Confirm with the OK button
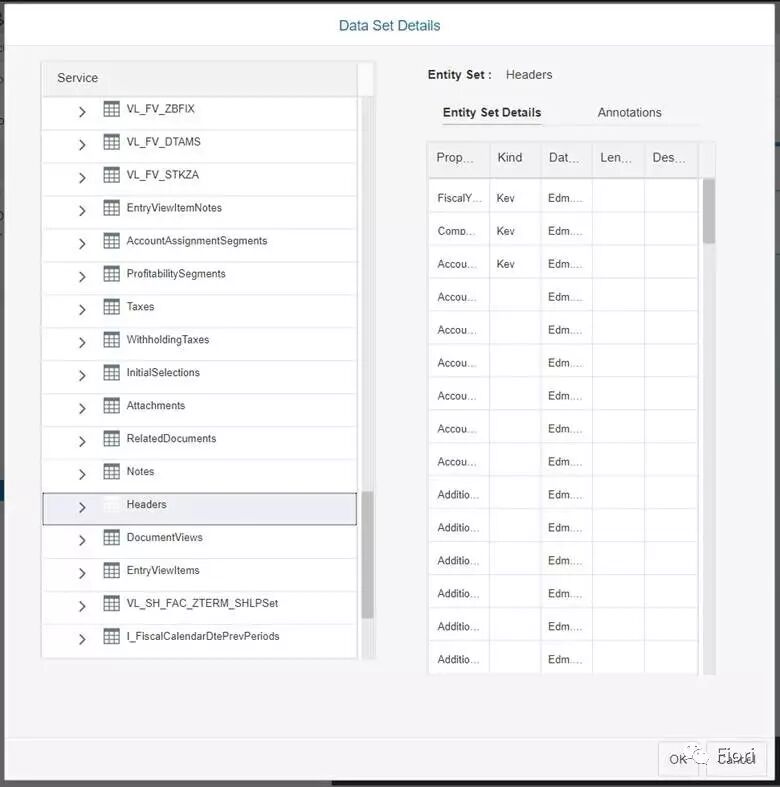780x787 pixels. point(678,759)
